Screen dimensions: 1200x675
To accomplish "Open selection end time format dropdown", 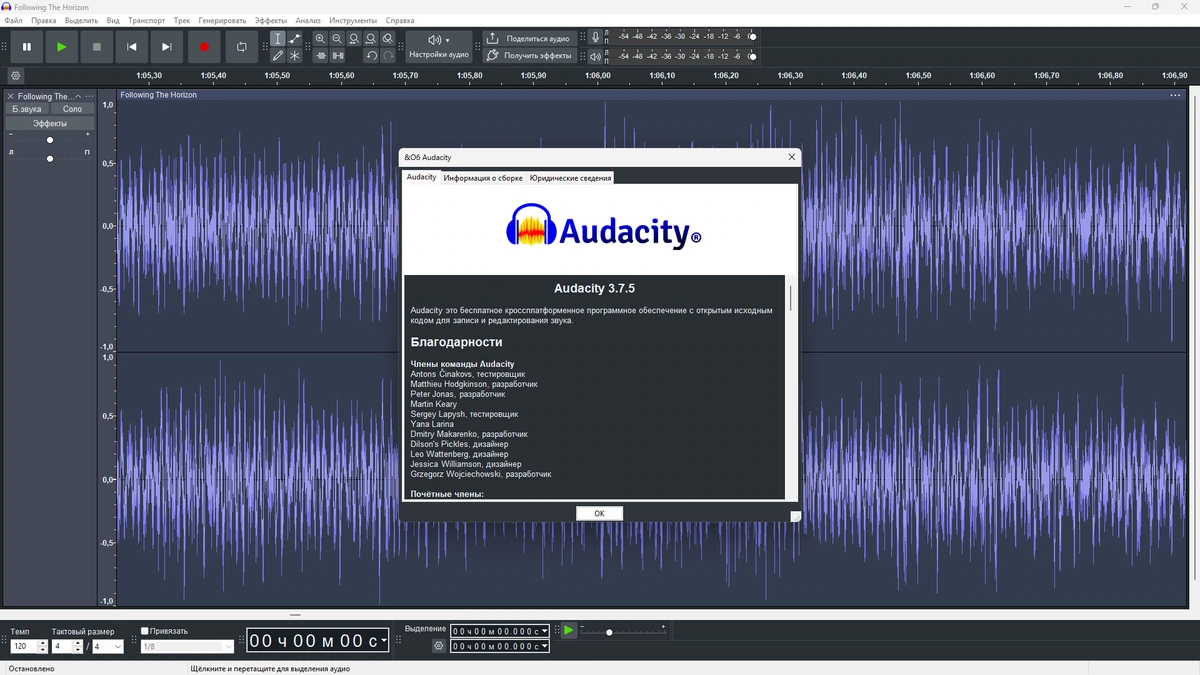I will point(545,647).
